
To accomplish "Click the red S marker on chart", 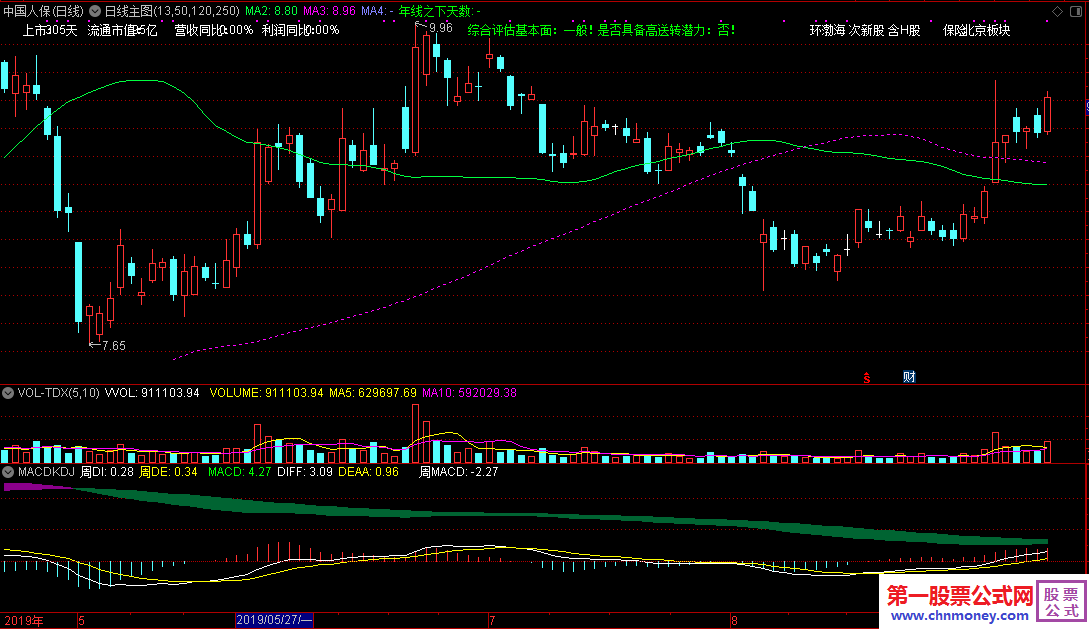I will (x=867, y=378).
